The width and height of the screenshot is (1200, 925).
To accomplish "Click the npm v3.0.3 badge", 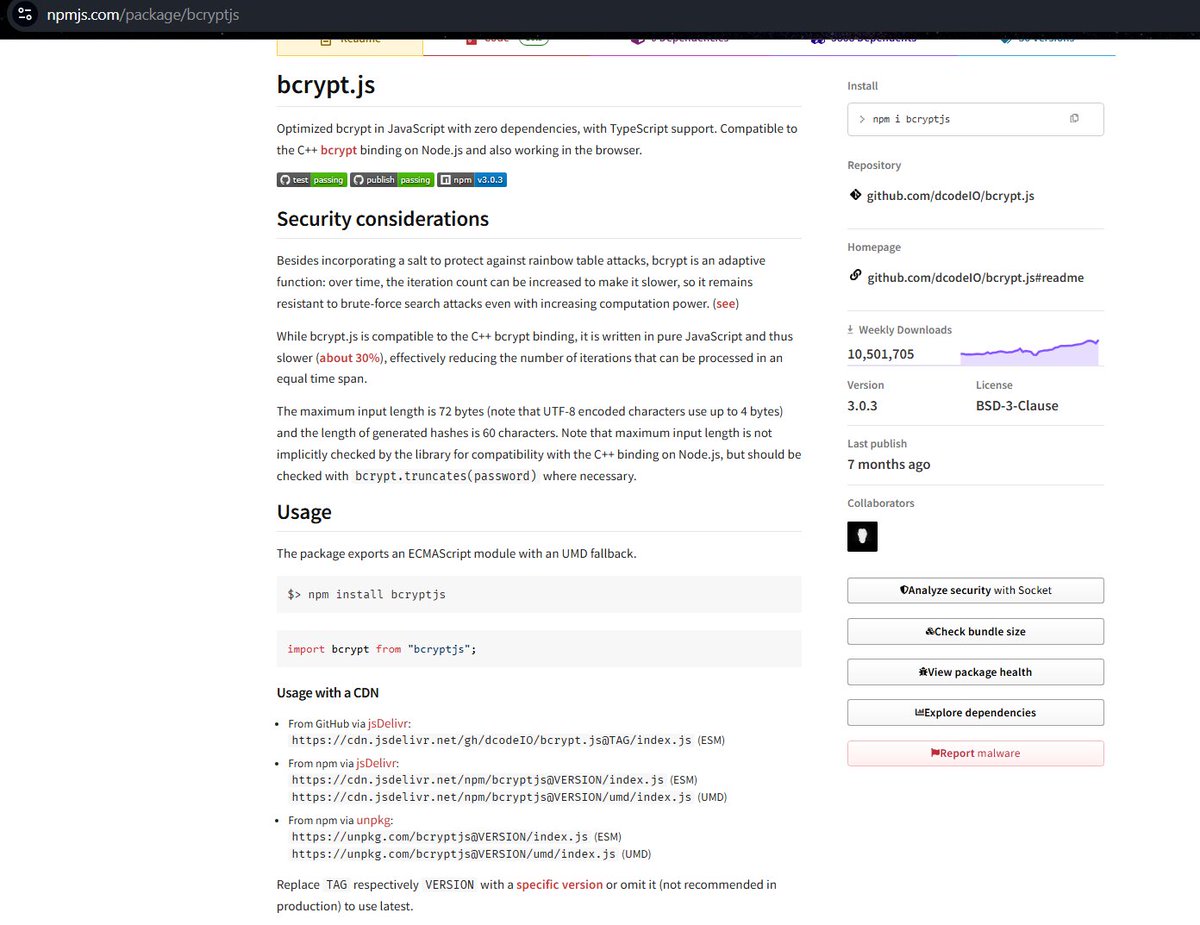I will pyautogui.click(x=472, y=180).
